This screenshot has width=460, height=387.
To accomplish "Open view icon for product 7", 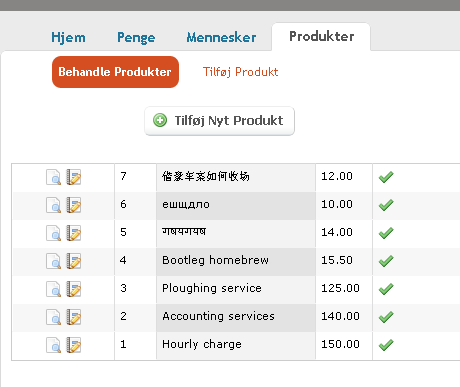I will [x=53, y=177].
